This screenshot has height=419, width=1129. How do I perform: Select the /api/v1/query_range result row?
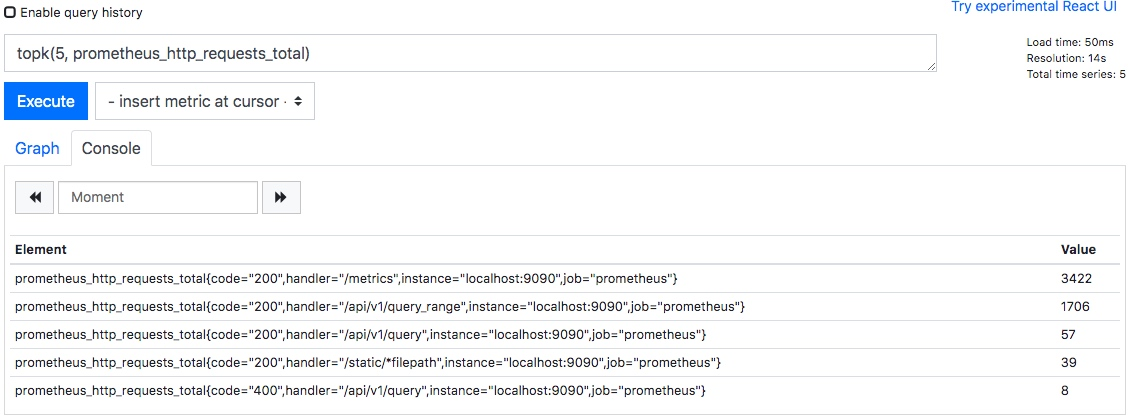click(x=380, y=305)
